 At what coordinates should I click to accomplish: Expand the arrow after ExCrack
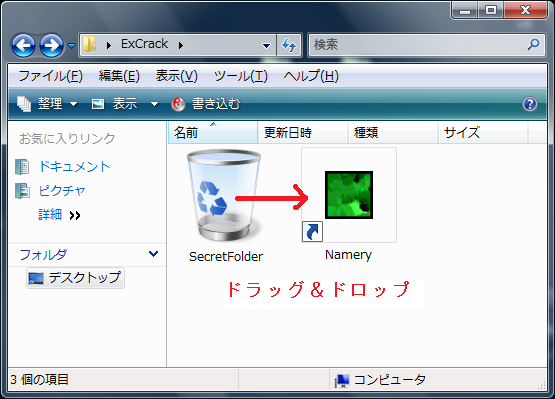(181, 45)
